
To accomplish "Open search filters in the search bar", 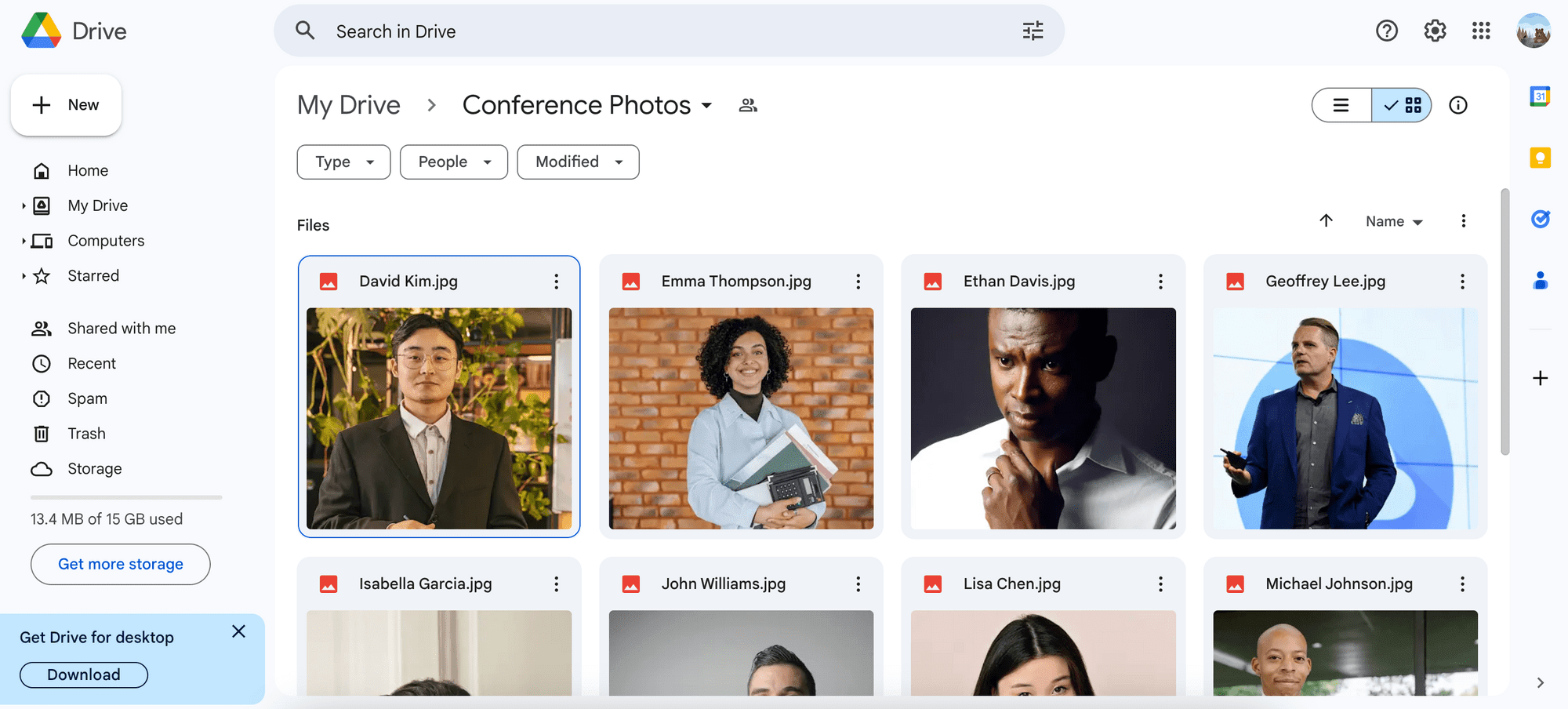I will click(x=1033, y=31).
